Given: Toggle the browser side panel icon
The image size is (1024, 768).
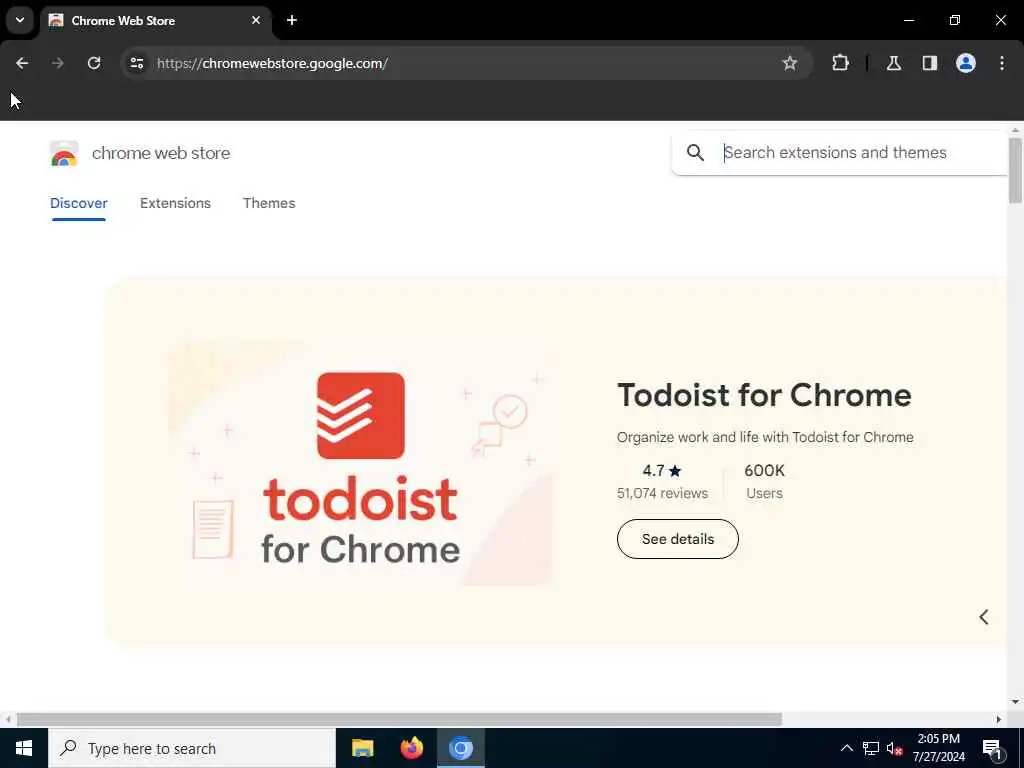Looking at the screenshot, I should click(930, 63).
